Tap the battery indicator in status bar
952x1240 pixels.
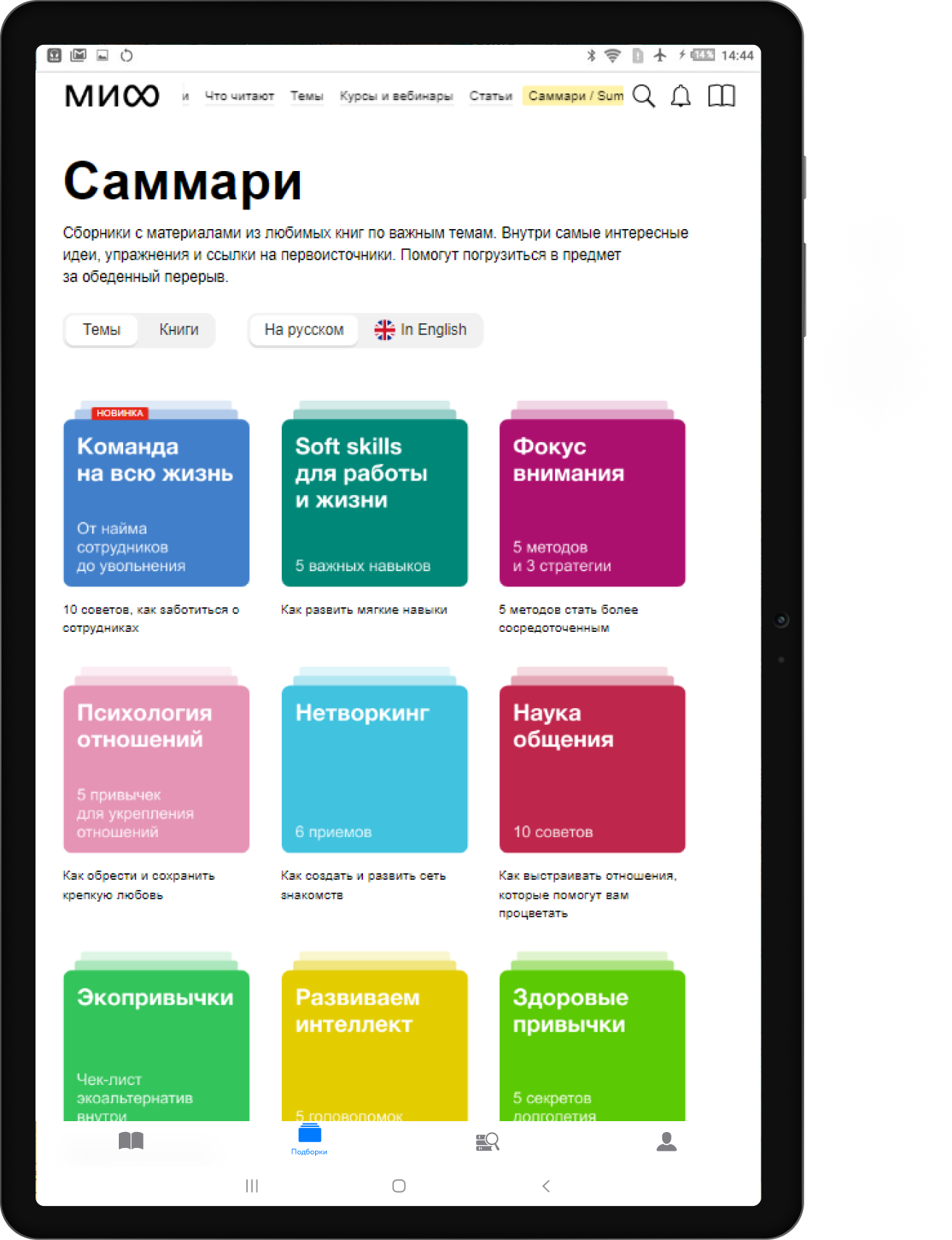pos(702,55)
